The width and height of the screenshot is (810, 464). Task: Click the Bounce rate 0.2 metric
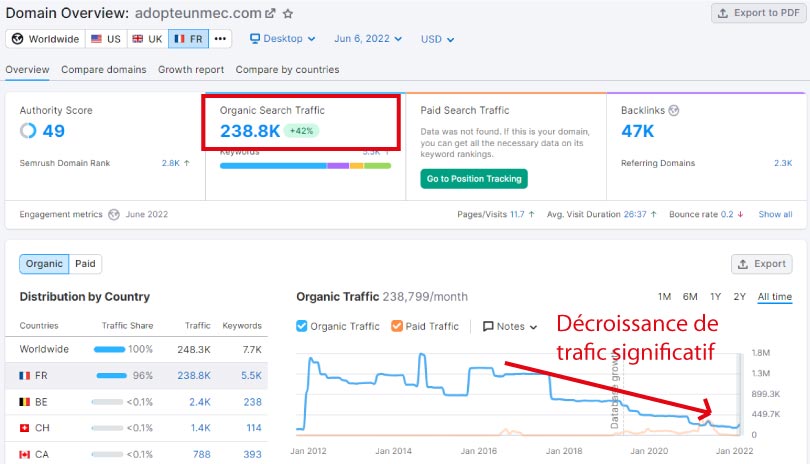(706, 214)
